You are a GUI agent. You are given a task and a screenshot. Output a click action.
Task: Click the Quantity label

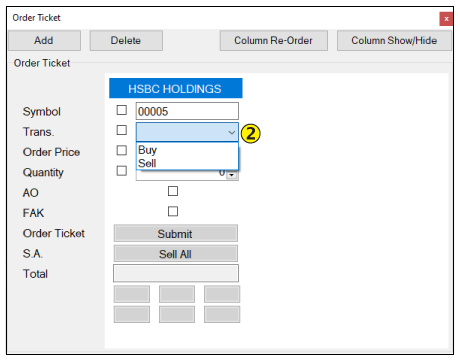click(43, 173)
